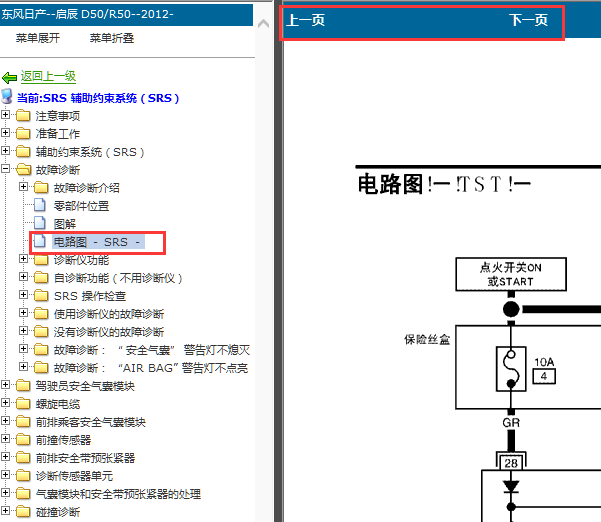The height and width of the screenshot is (522, 601).
Task: Expand the 前排乘客安全气囊模块 node
Action: pyautogui.click(x=5, y=420)
